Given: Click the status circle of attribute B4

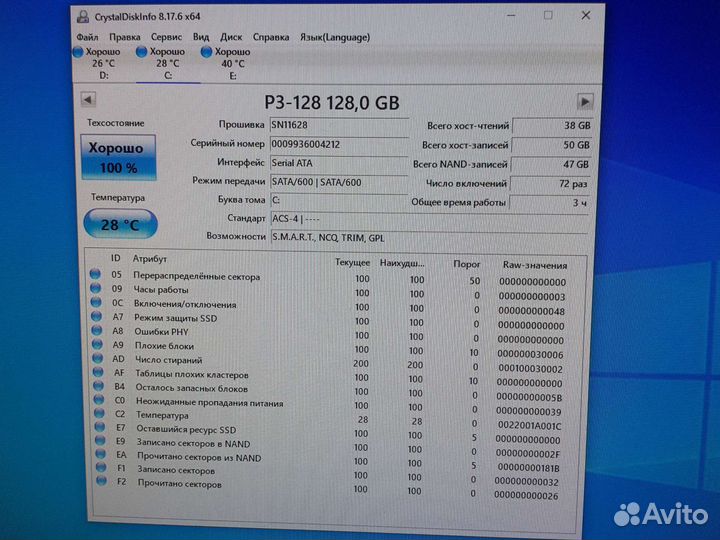Looking at the screenshot, I should 99,385.
